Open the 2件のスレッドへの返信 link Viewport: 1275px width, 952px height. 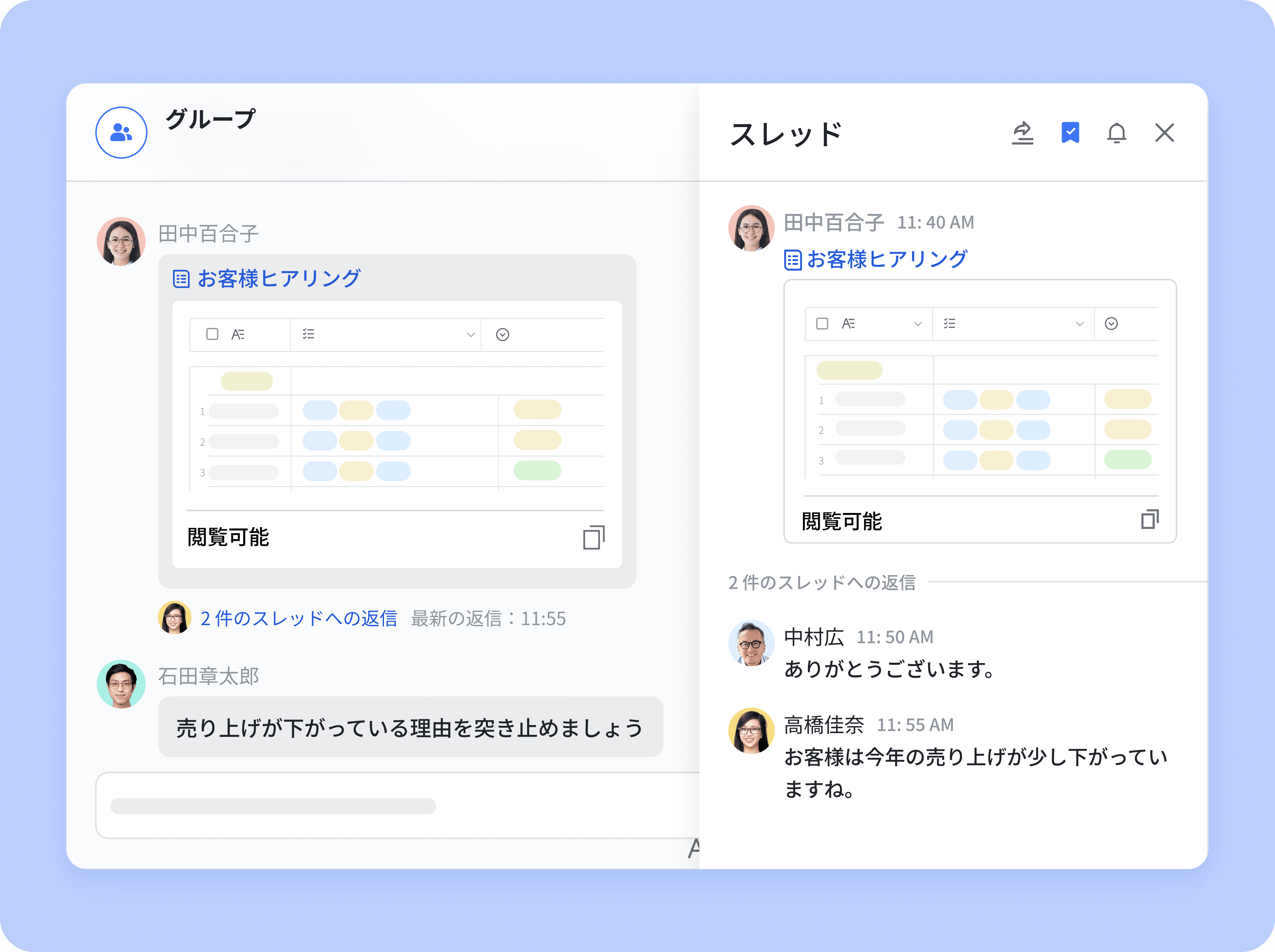[x=298, y=618]
